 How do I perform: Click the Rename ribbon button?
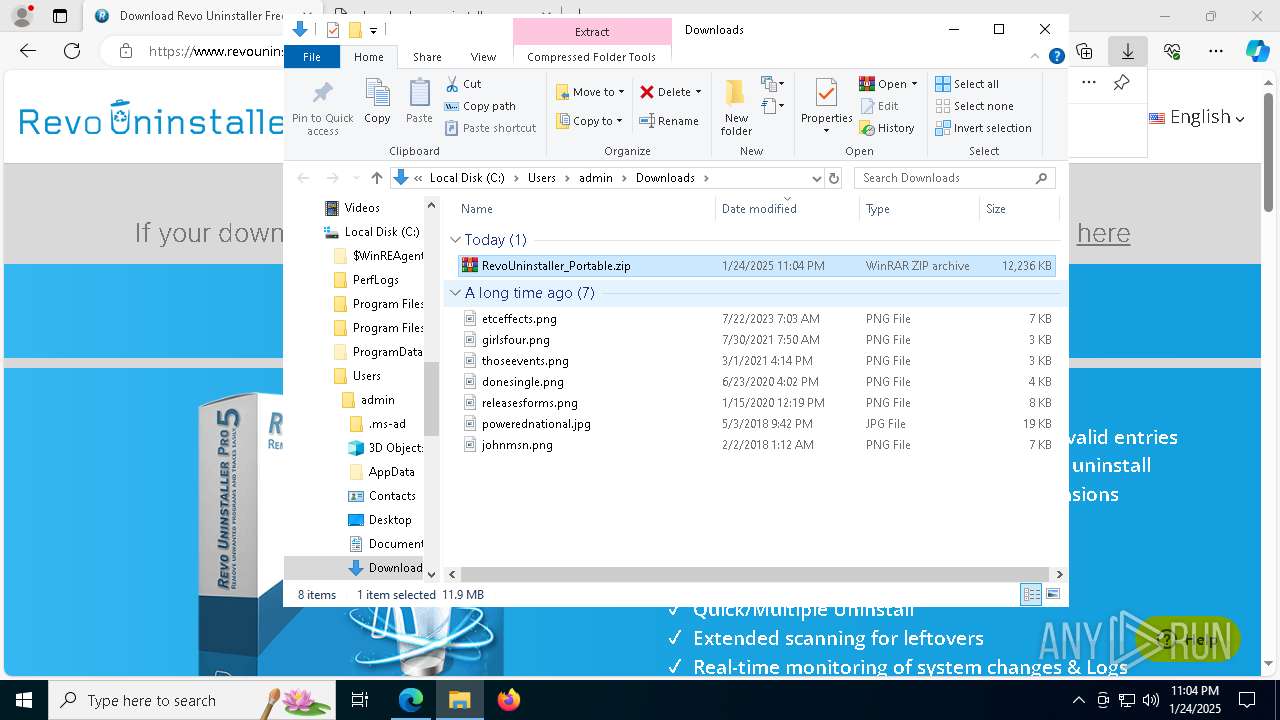[669, 121]
